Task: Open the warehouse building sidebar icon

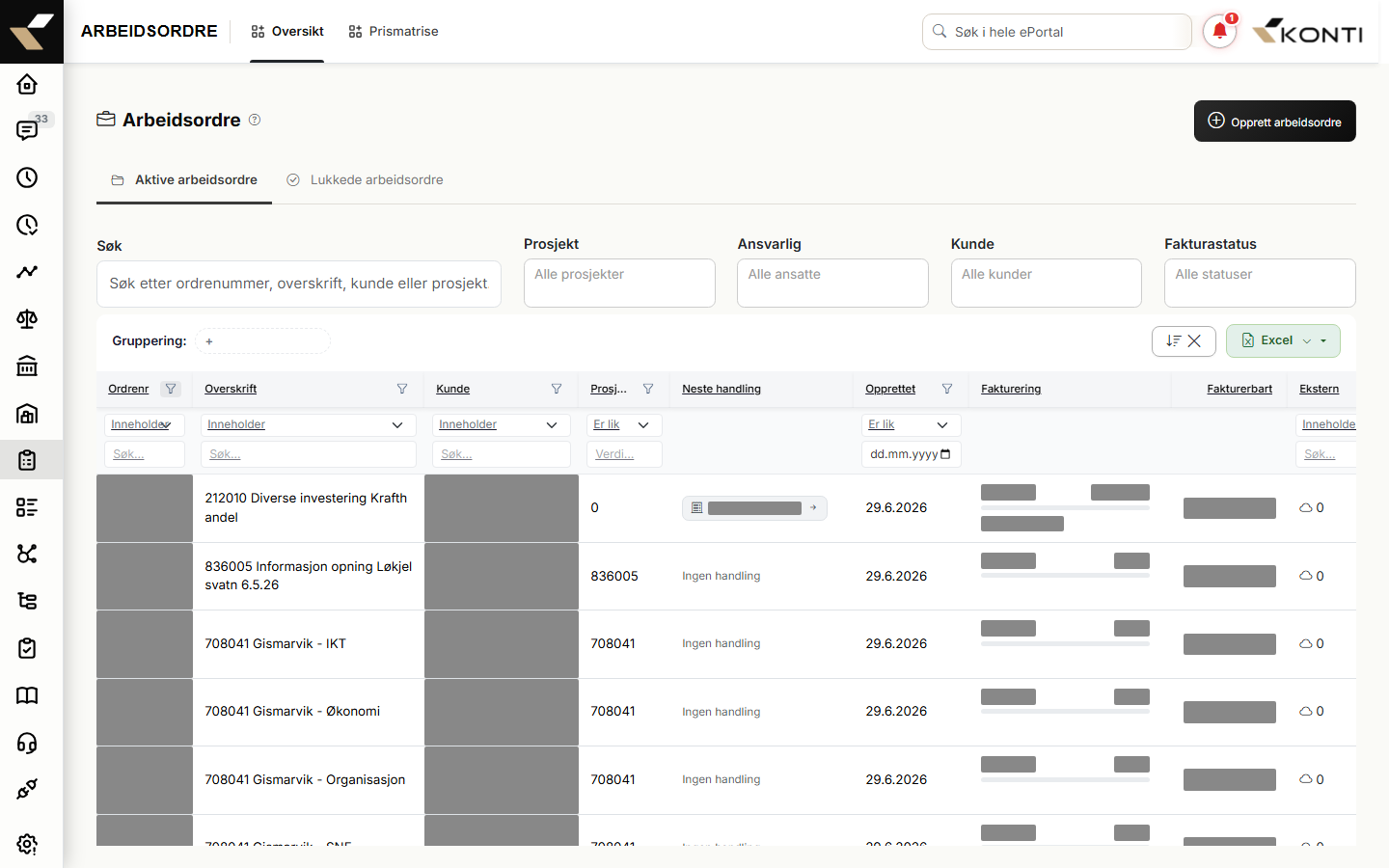Action: pos(27,413)
